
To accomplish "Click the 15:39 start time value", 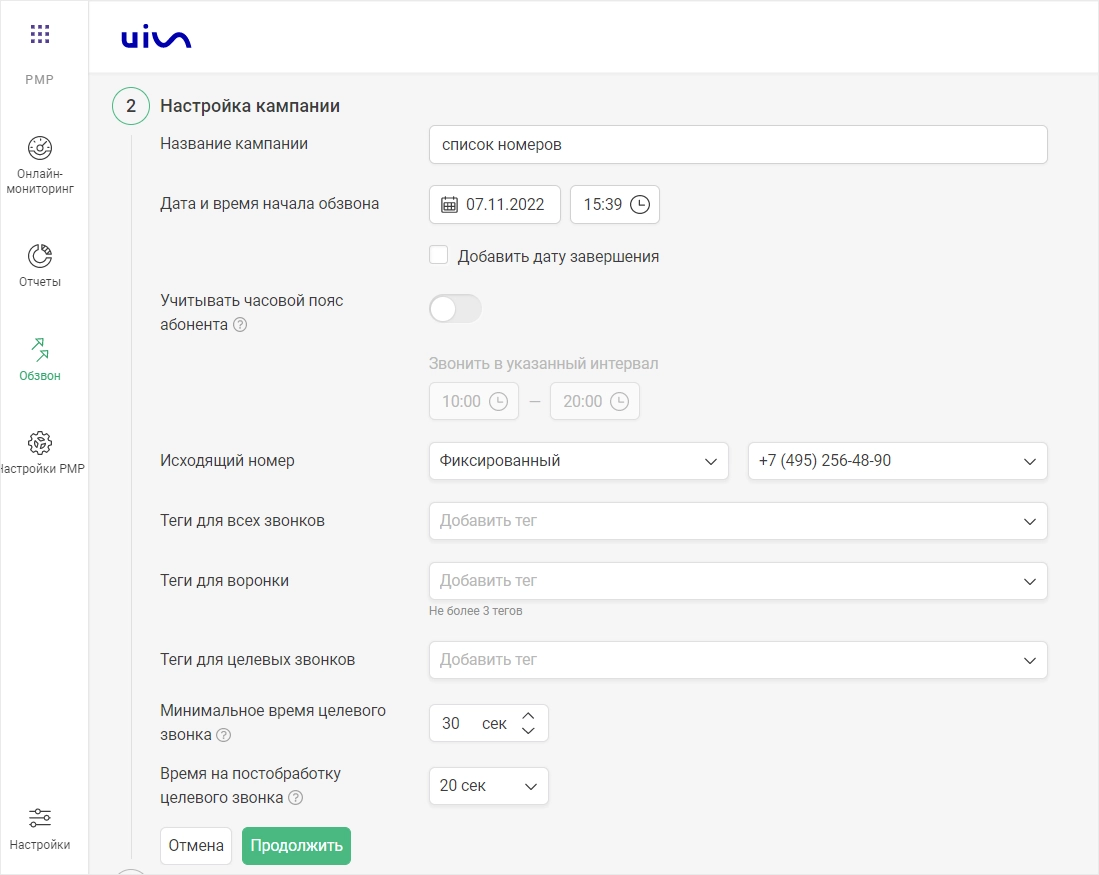I will tap(603, 205).
